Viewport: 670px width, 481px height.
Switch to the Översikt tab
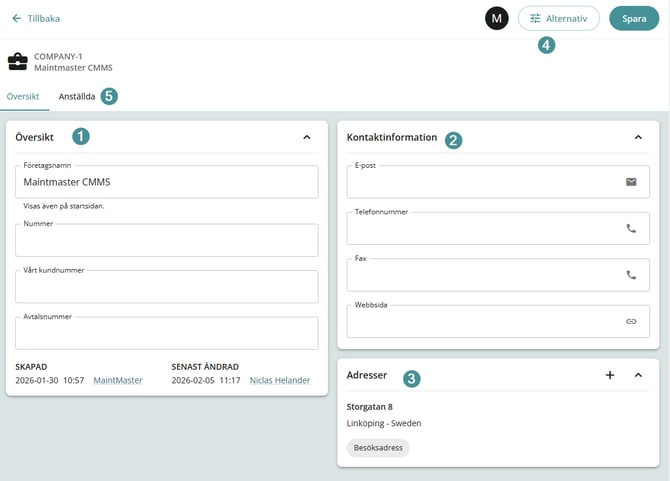[x=23, y=97]
